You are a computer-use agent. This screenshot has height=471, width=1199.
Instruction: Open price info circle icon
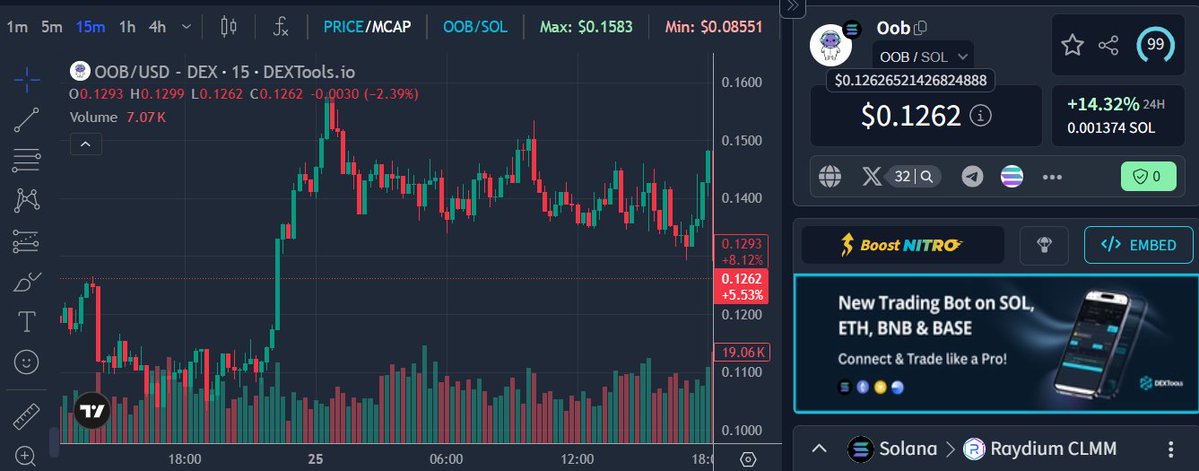click(980, 115)
